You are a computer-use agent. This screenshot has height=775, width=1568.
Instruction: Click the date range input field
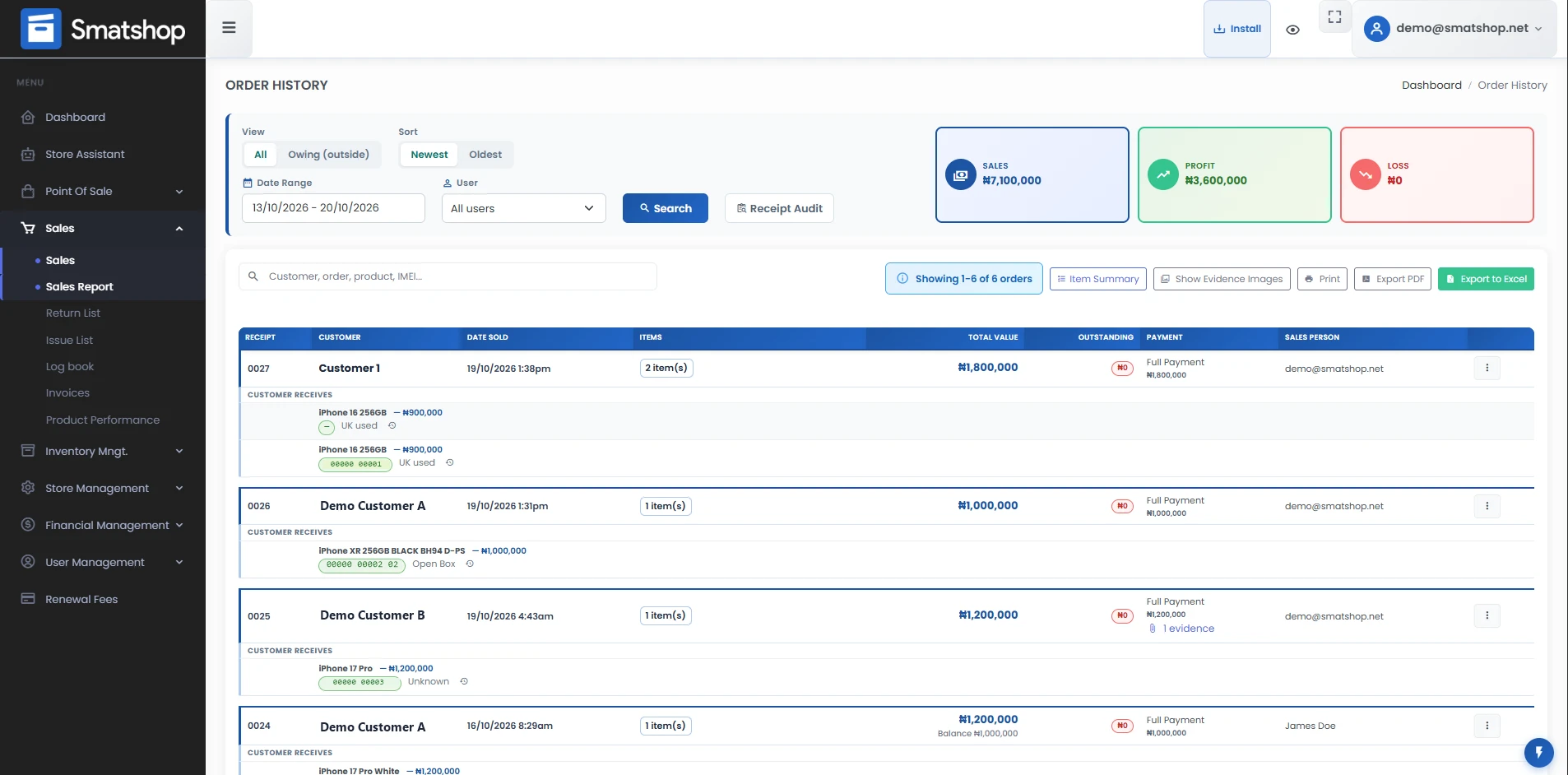point(333,208)
